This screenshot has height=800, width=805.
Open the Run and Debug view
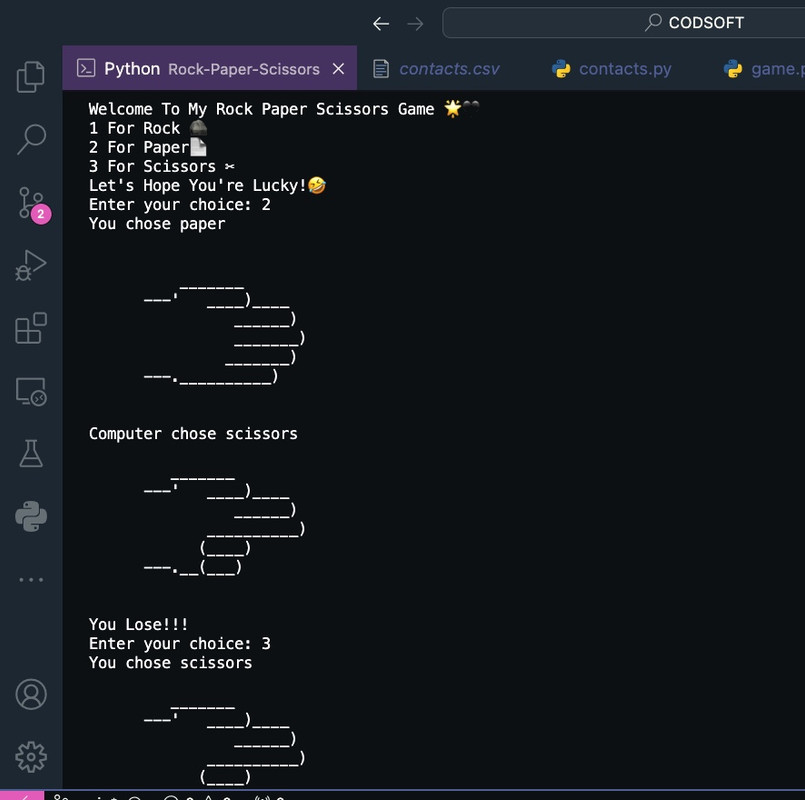[x=31, y=265]
